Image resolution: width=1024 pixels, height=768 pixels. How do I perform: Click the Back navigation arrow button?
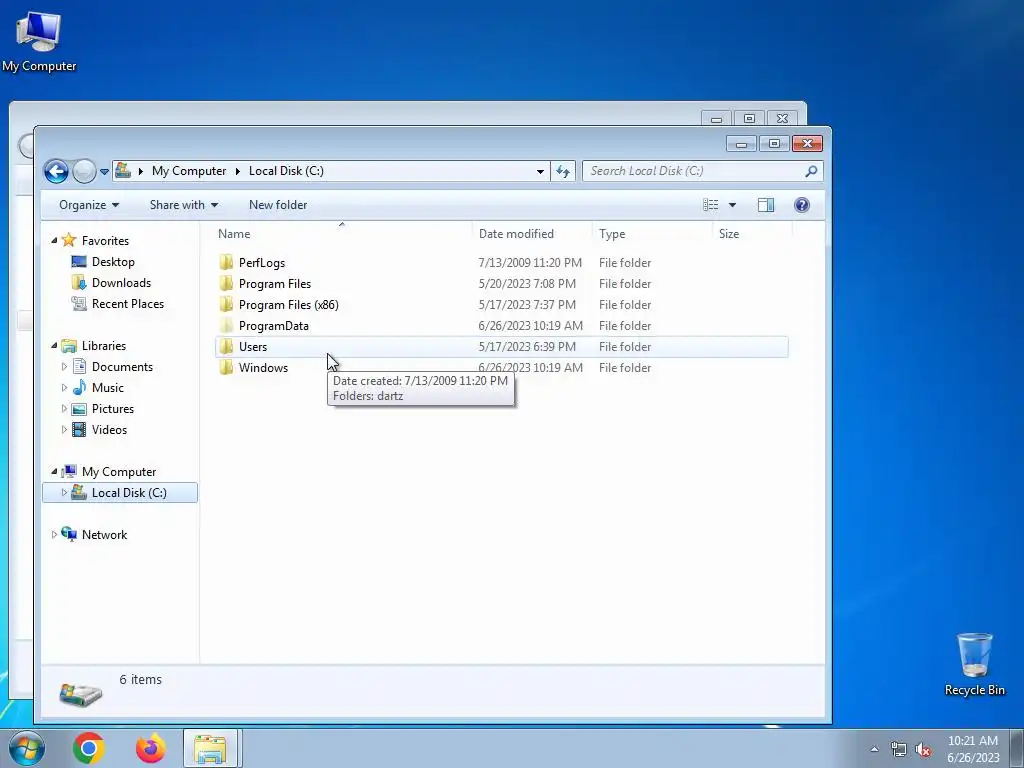(x=56, y=172)
